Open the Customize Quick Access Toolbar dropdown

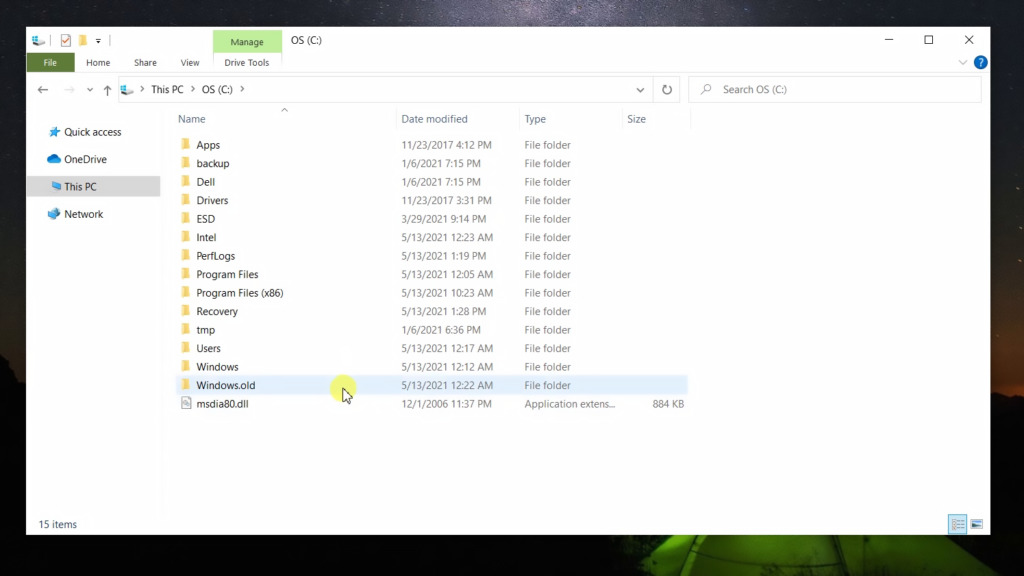(x=98, y=41)
